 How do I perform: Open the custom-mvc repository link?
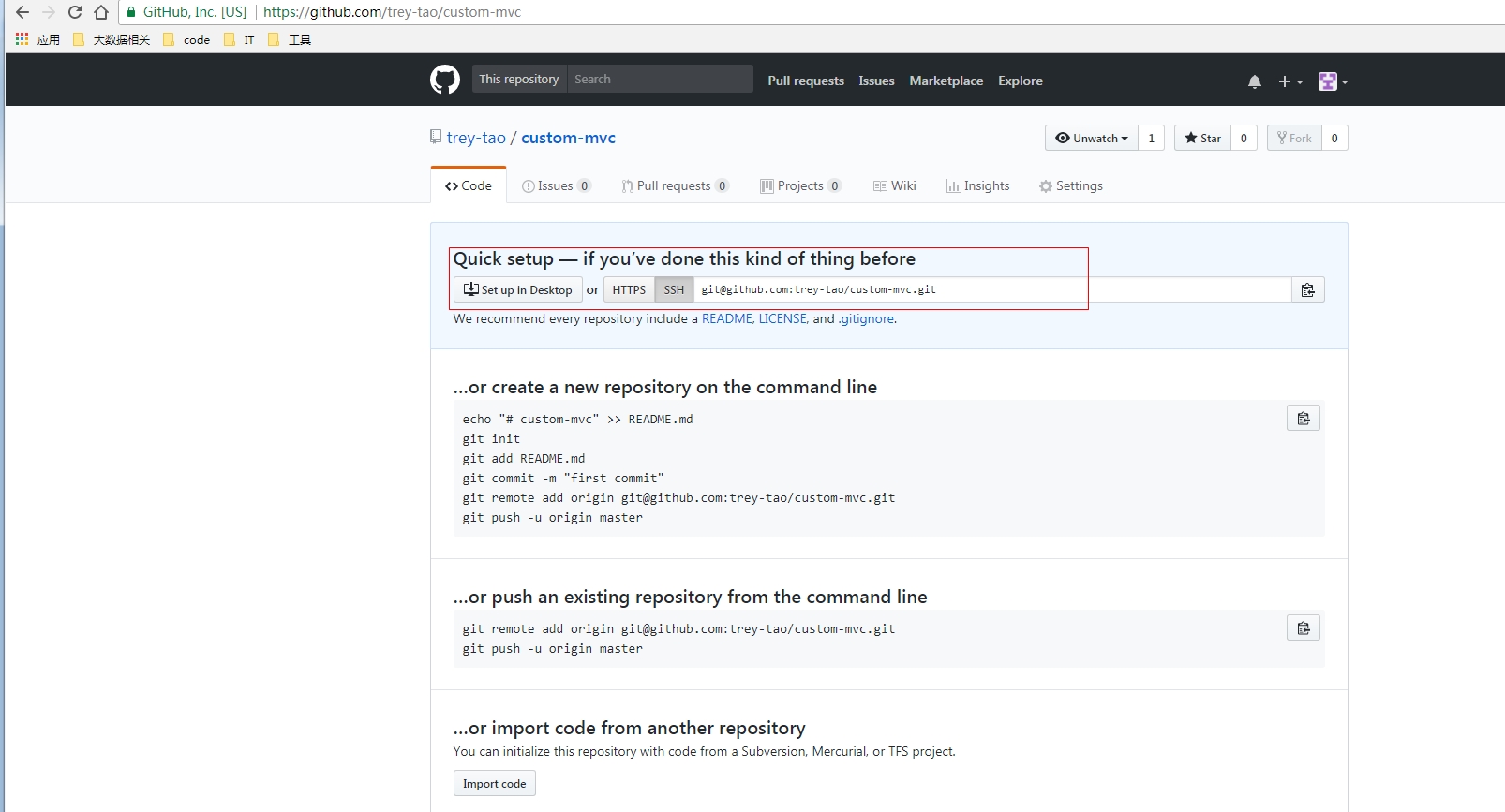pyautogui.click(x=568, y=138)
